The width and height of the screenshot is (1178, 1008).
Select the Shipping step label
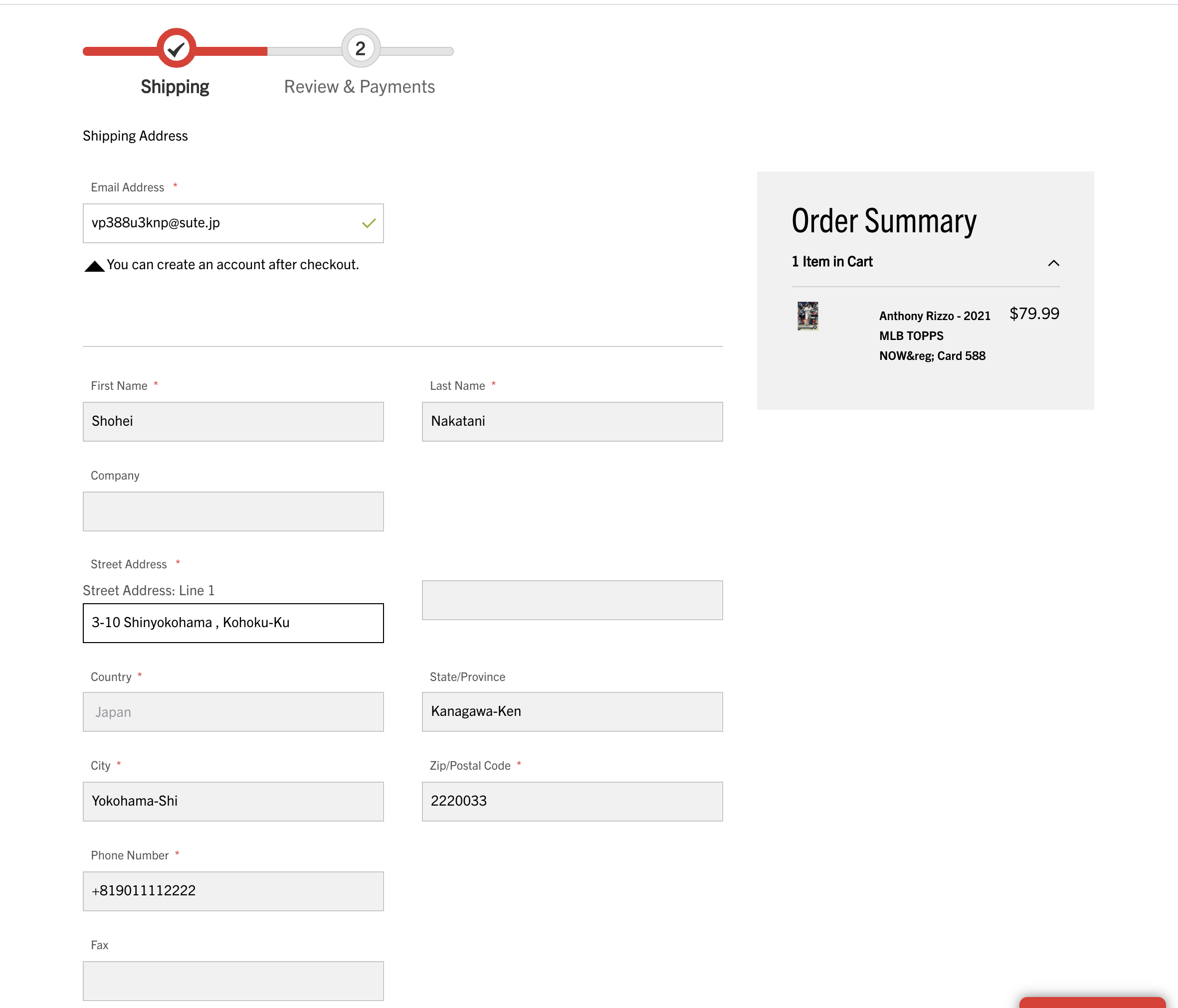(175, 87)
